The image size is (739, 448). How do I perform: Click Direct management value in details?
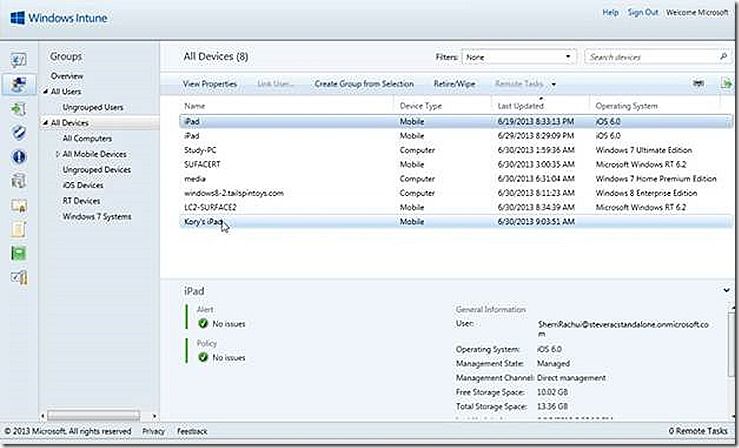click(x=571, y=378)
